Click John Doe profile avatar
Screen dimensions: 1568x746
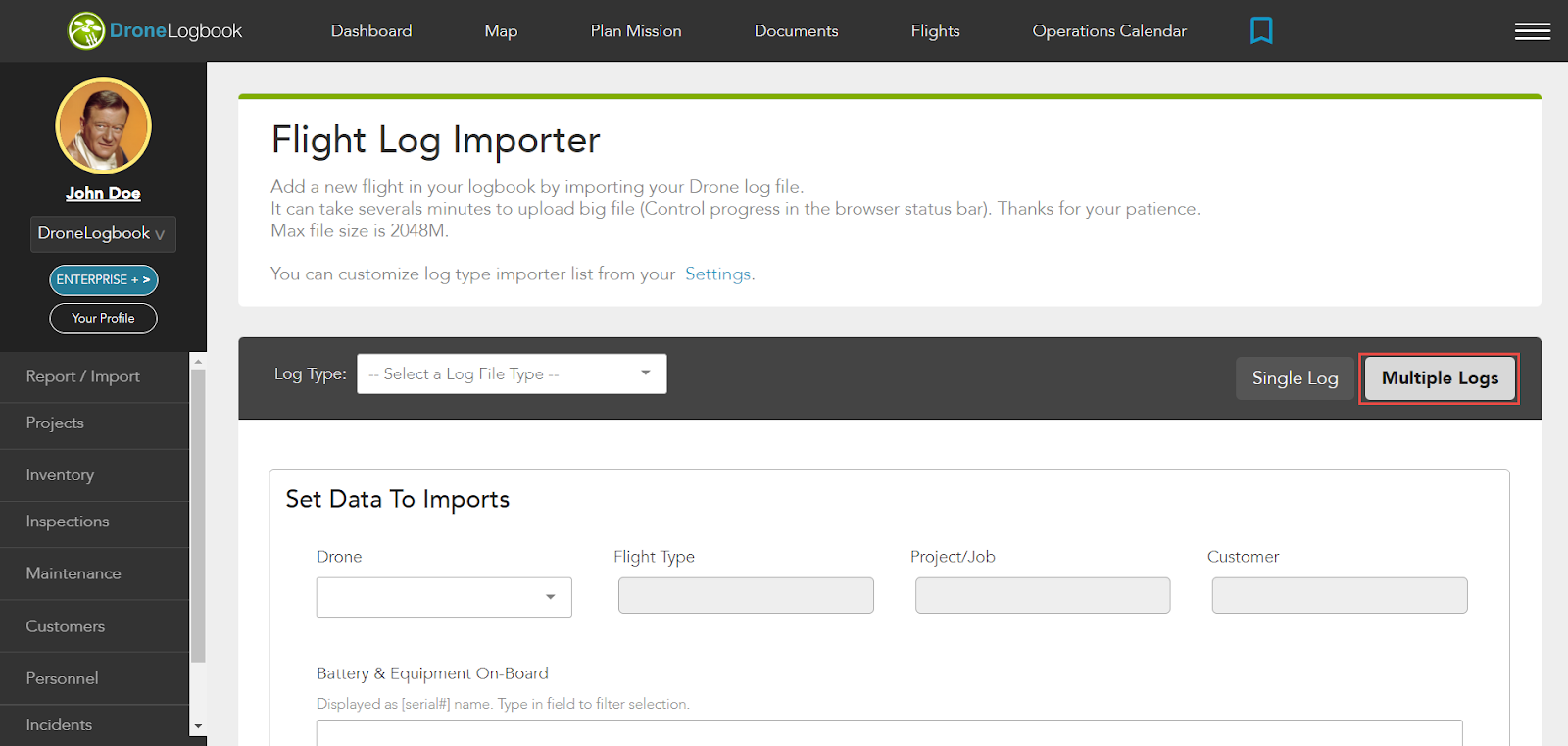(103, 125)
